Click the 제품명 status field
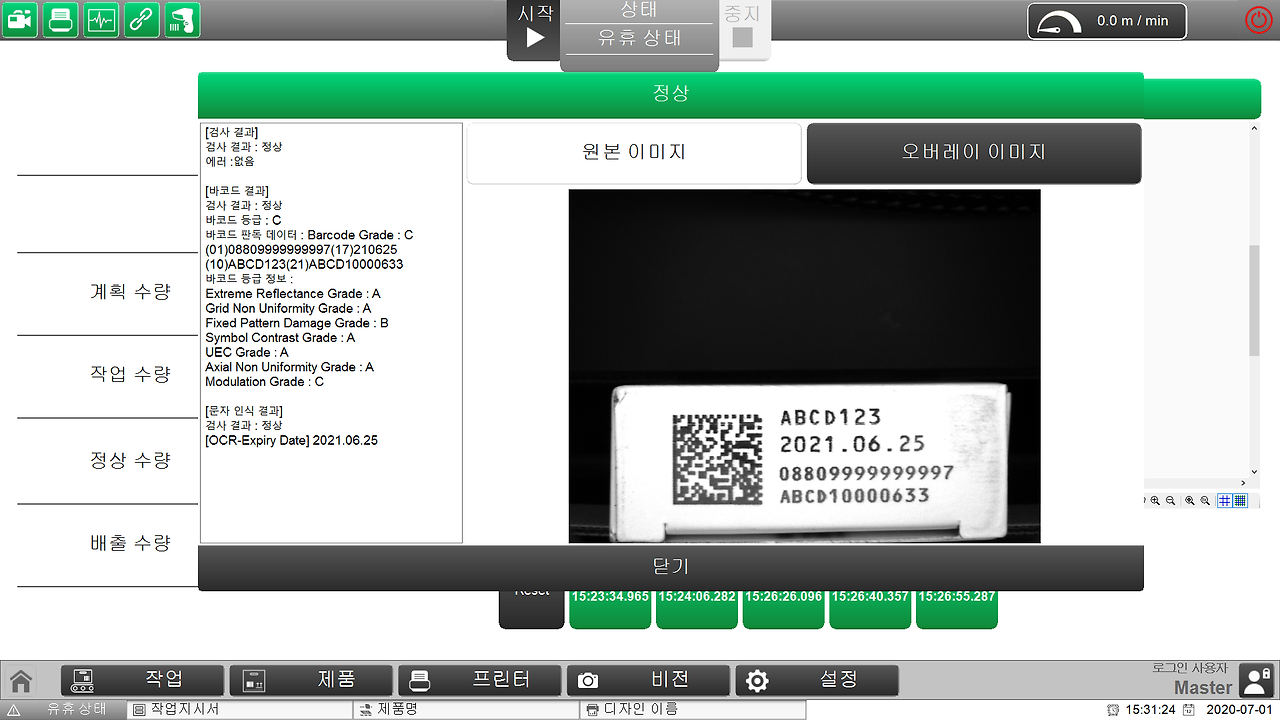This screenshot has width=1280, height=720. pyautogui.click(x=467, y=710)
